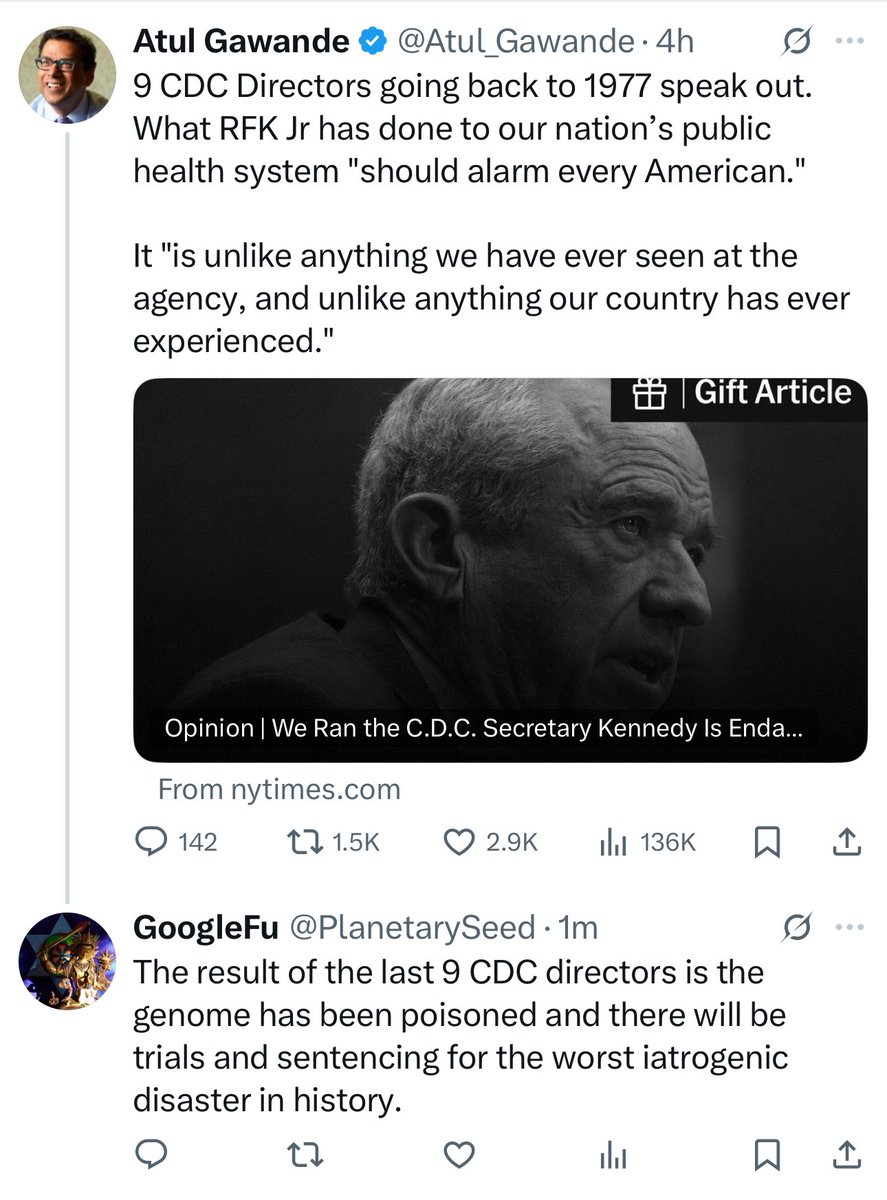
Task: Visit @PlanetarySeed profile handle
Action: (412, 929)
